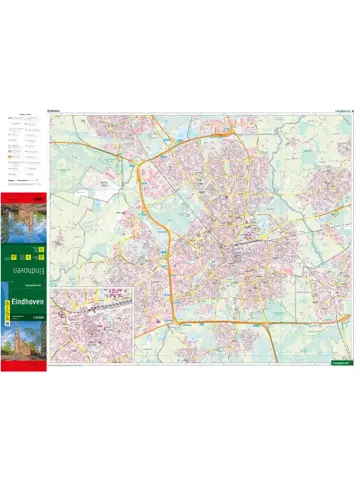The image size is (360, 480).
Task: Click the yellow vertical strip on the cover
Action: click(x=7, y=312)
